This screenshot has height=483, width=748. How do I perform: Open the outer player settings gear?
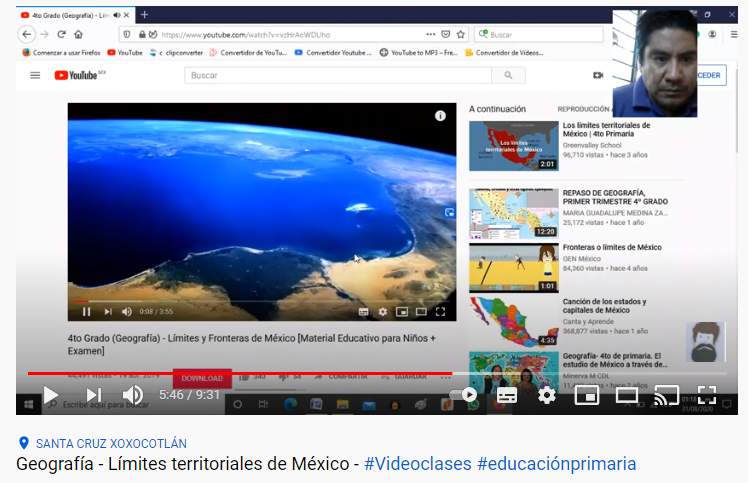point(546,395)
